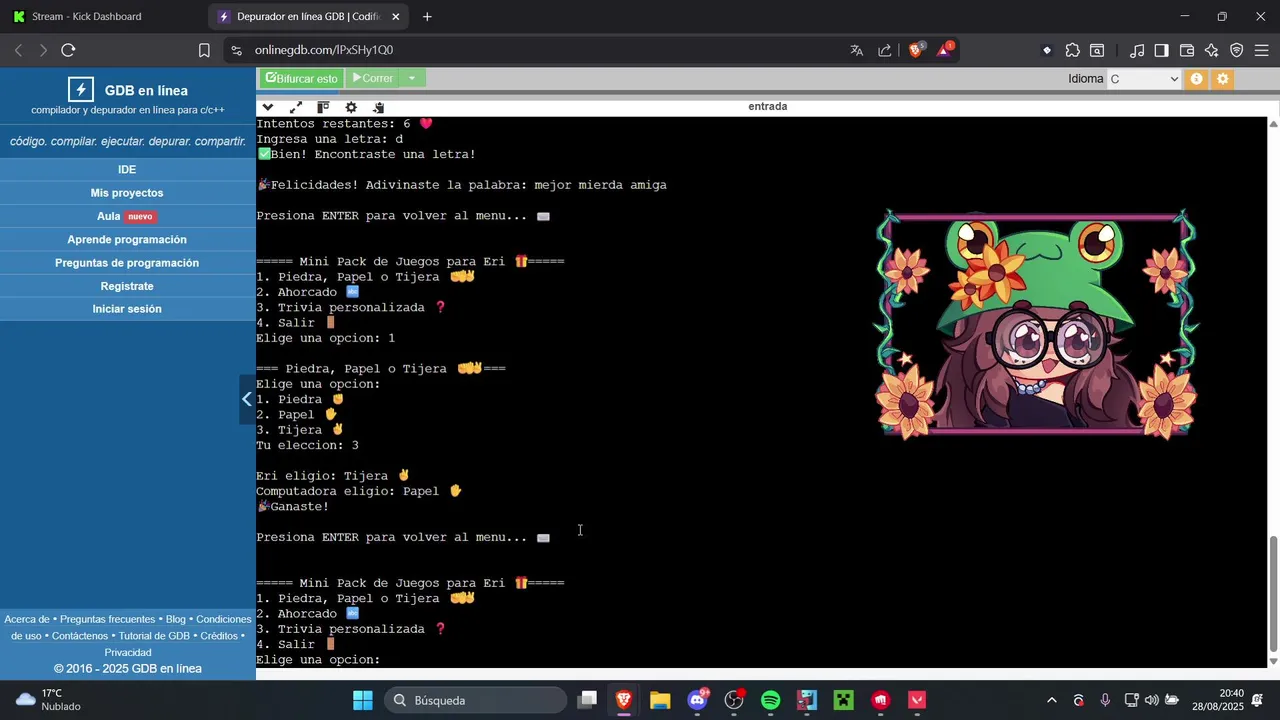
Task: Click the Correr run button
Action: [372, 78]
